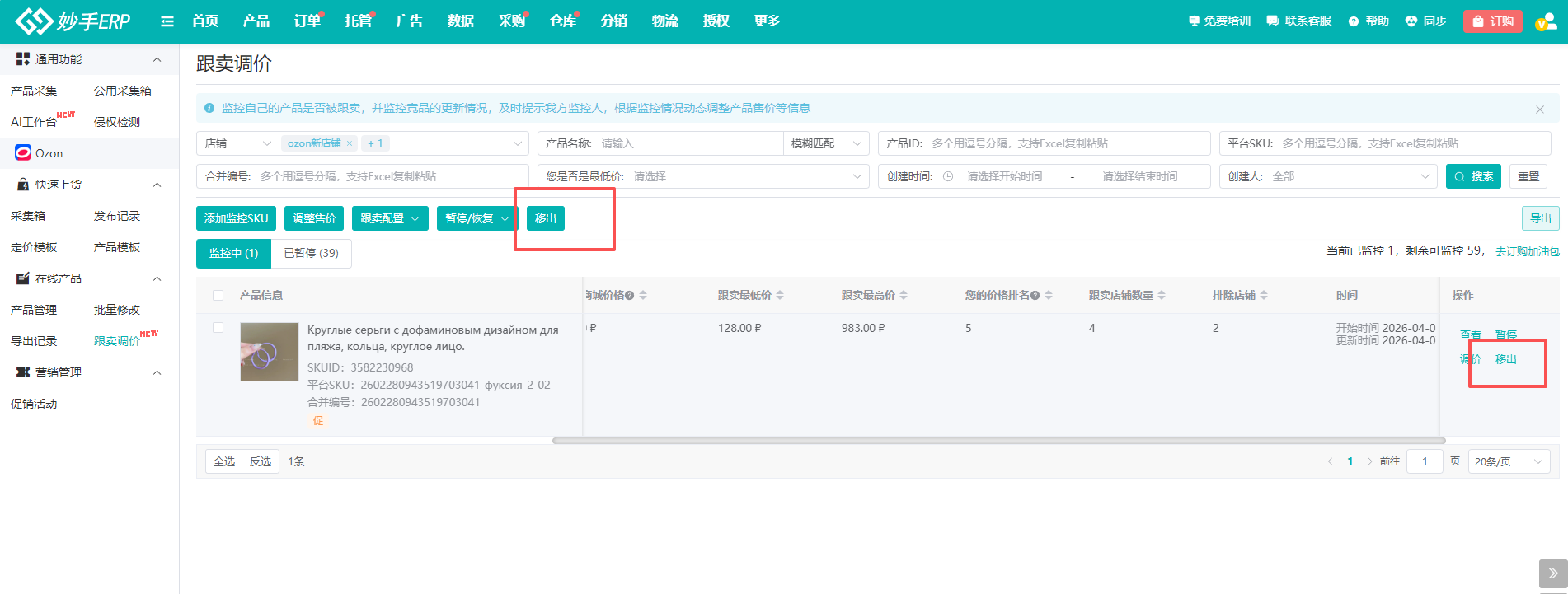Click the horizontal table scrollbar
This screenshot has height=594, width=1568.
(998, 441)
